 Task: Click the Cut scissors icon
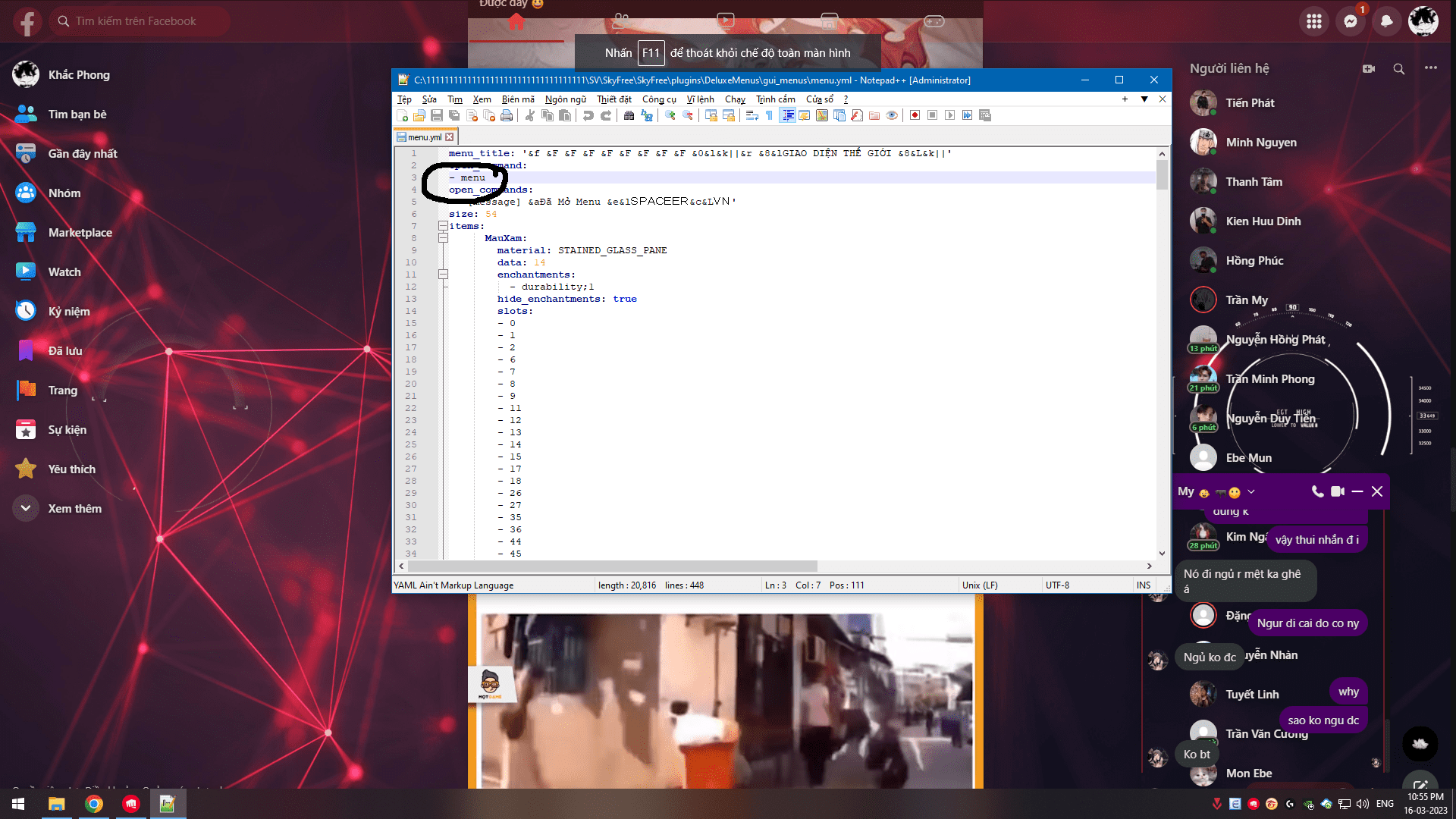tap(530, 115)
